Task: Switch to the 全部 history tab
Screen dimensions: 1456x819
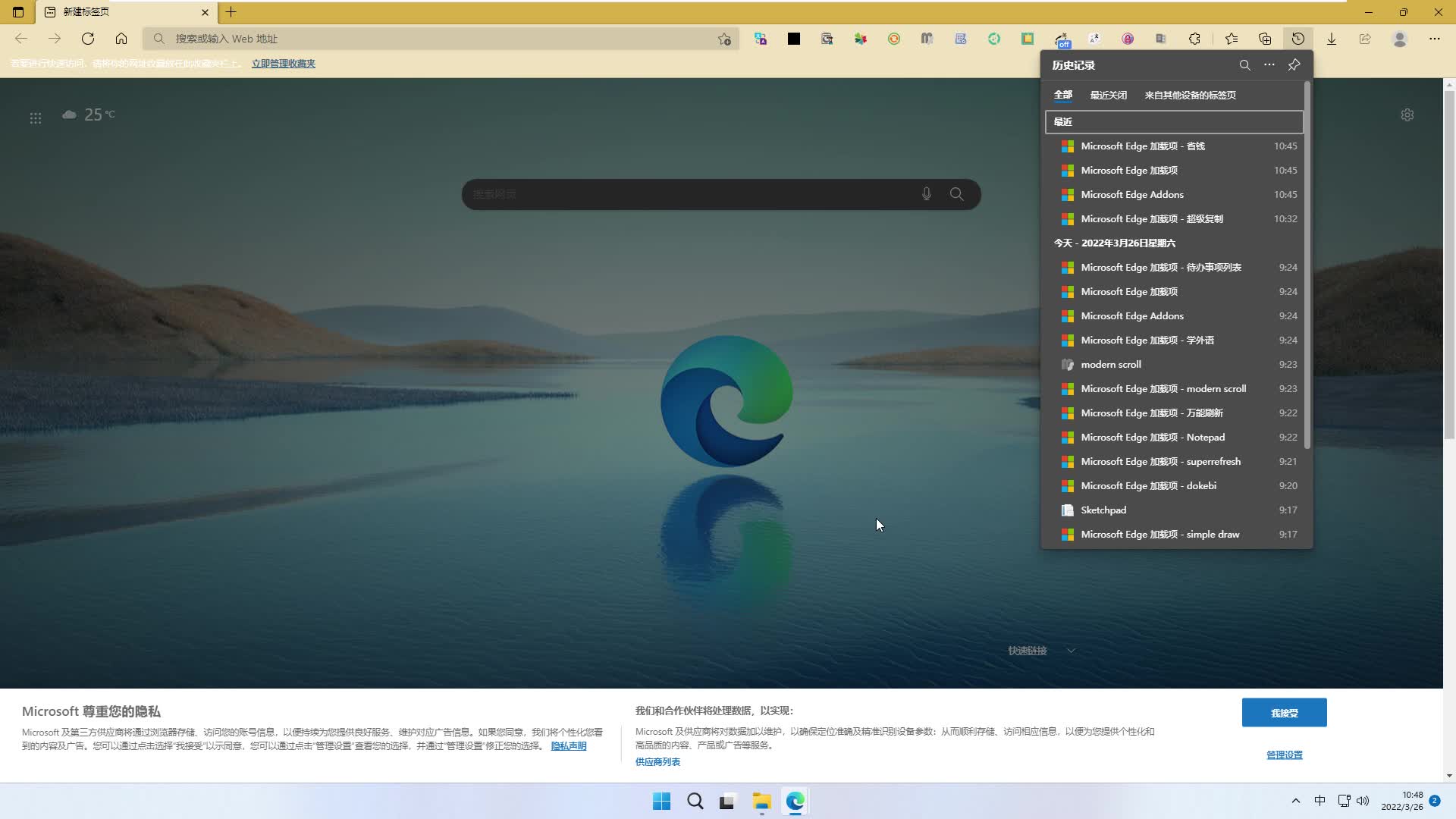Action: [x=1063, y=95]
